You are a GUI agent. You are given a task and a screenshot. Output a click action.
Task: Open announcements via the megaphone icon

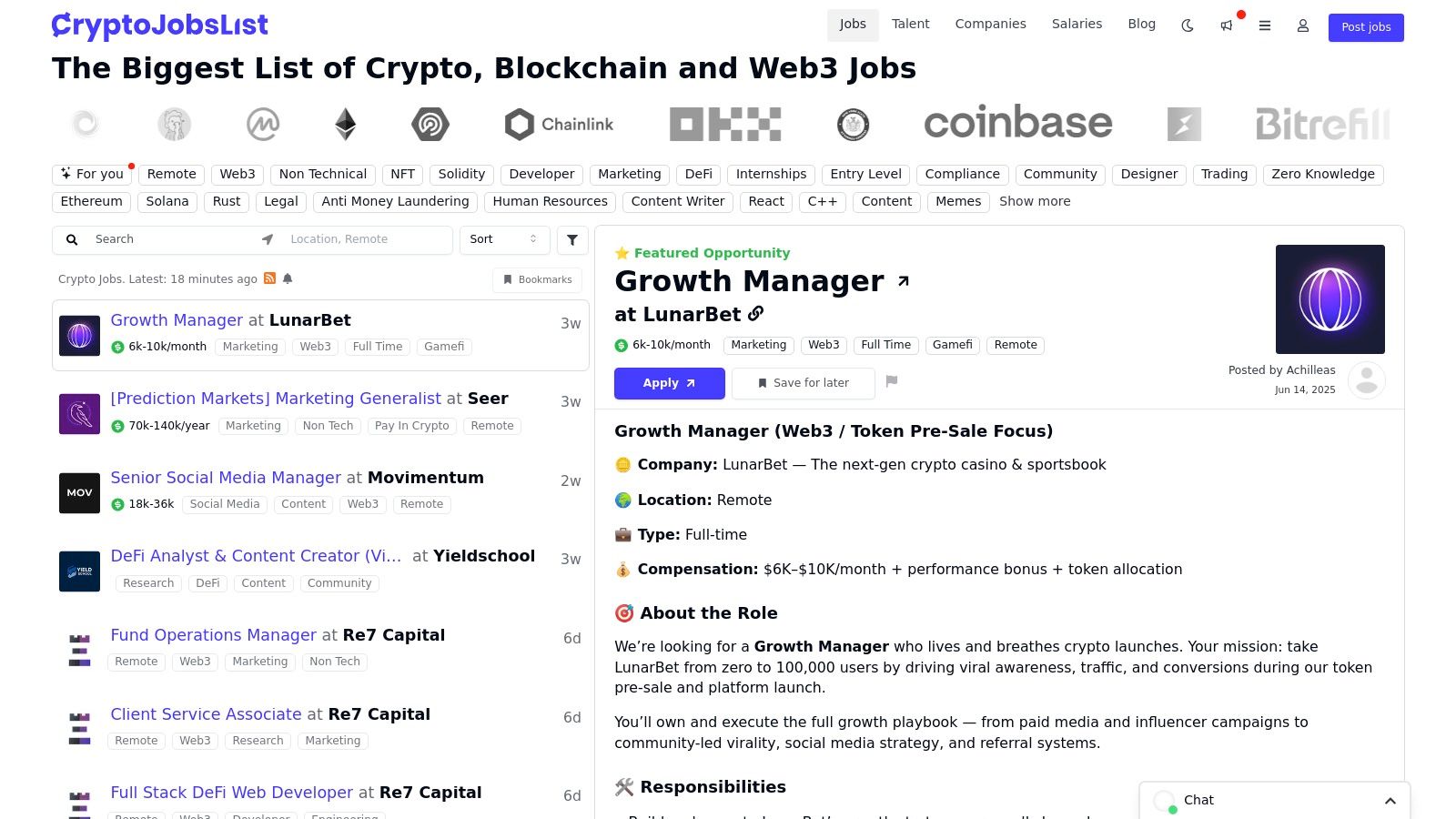[x=1226, y=26]
